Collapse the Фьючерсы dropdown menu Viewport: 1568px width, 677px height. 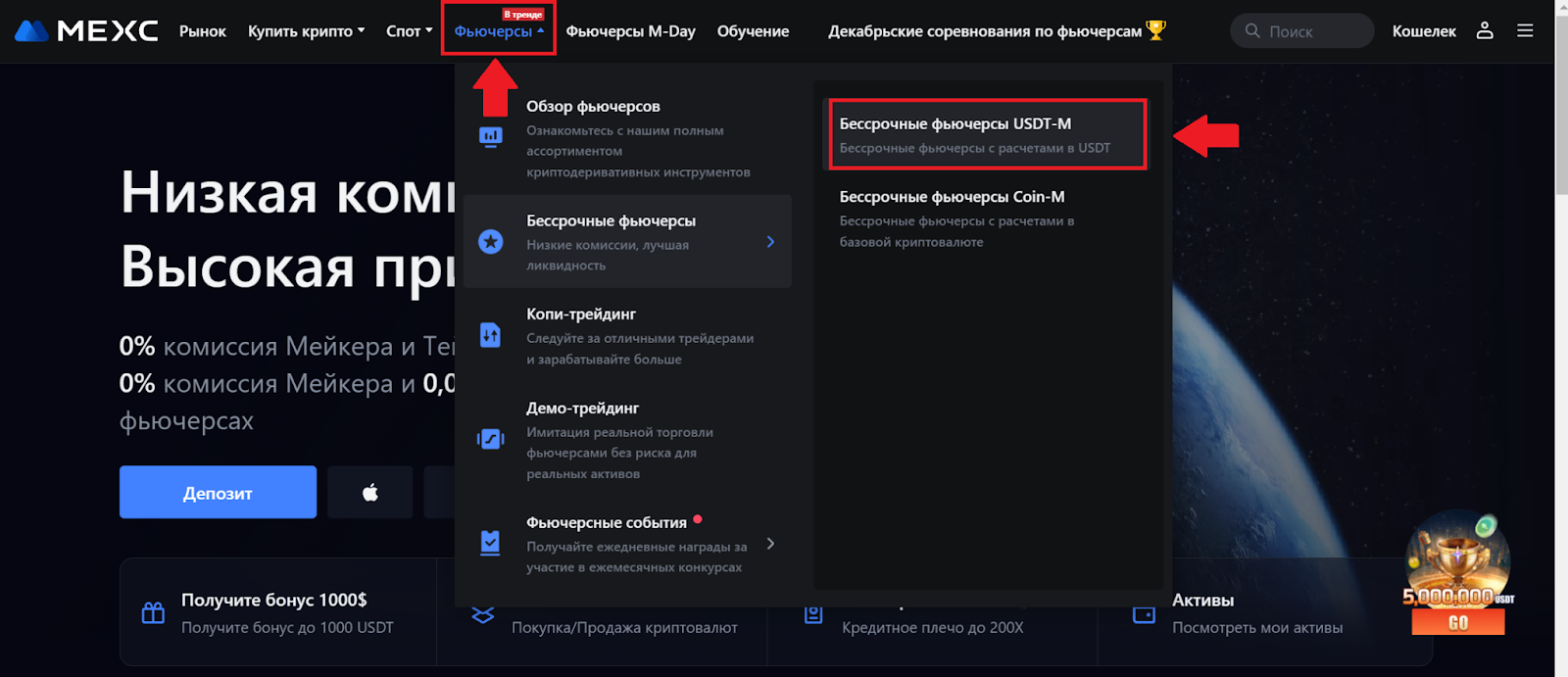(x=499, y=31)
